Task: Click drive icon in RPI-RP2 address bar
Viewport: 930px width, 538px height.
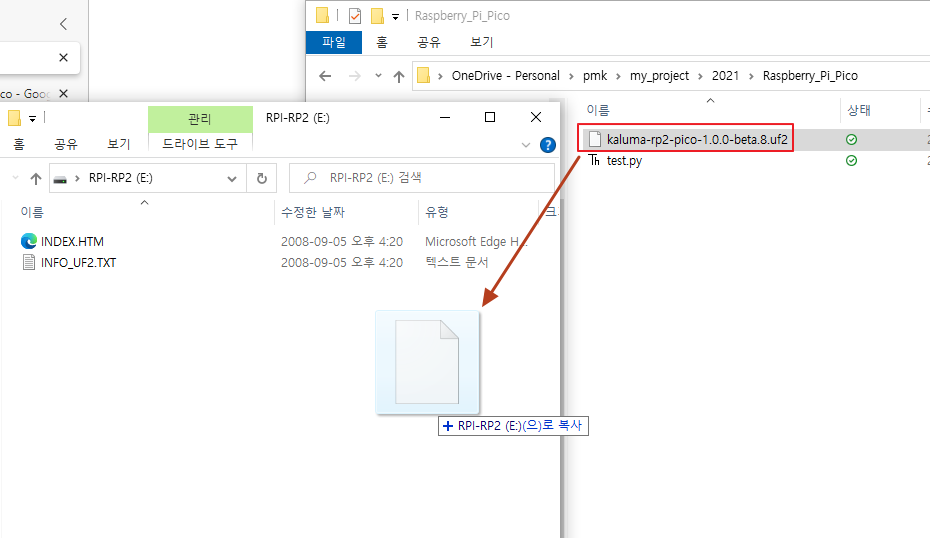Action: pos(60,179)
